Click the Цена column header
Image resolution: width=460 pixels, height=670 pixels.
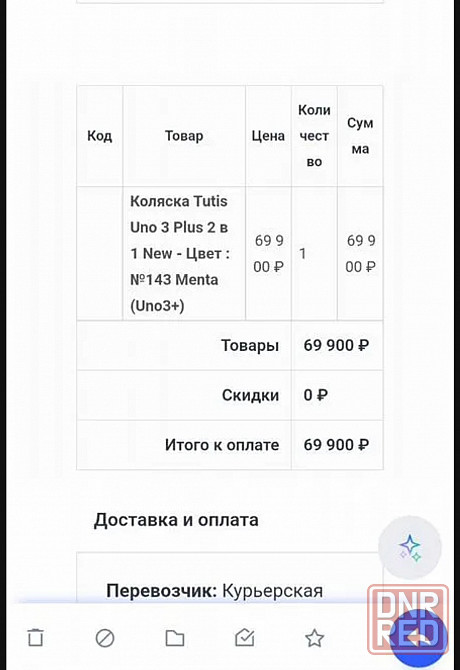(268, 136)
